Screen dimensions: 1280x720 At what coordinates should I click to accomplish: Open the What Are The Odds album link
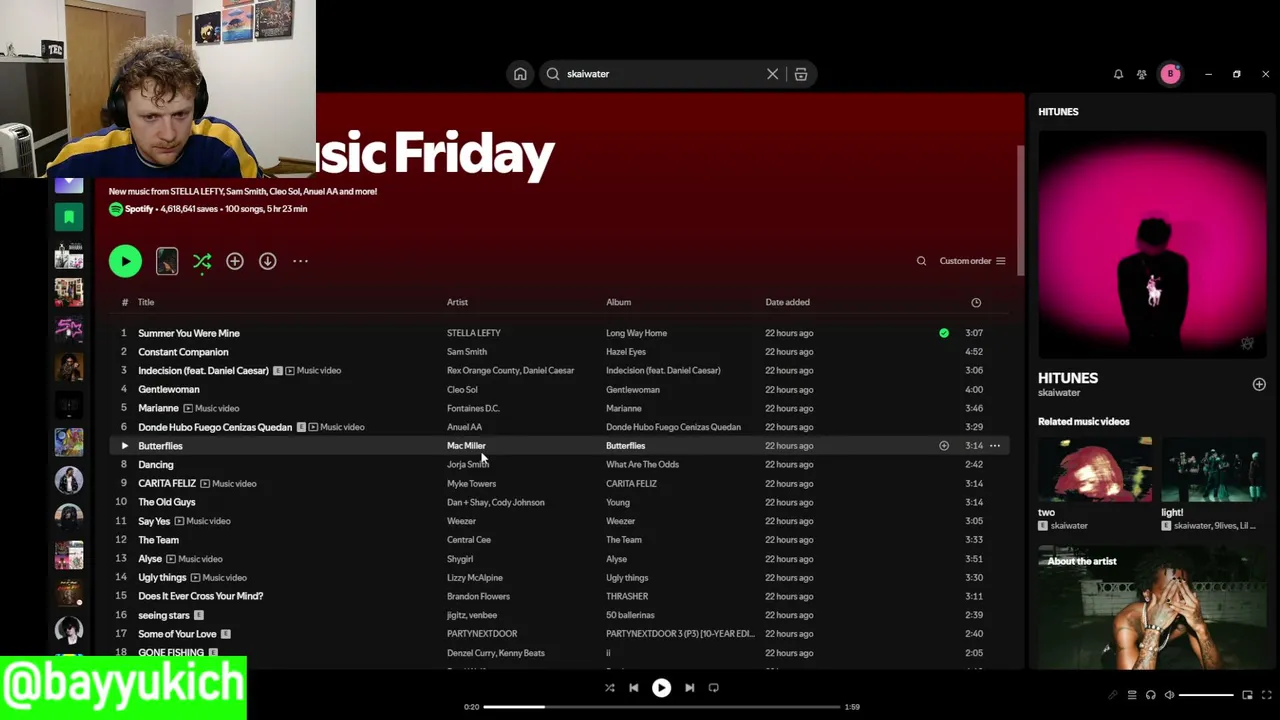pyautogui.click(x=642, y=465)
